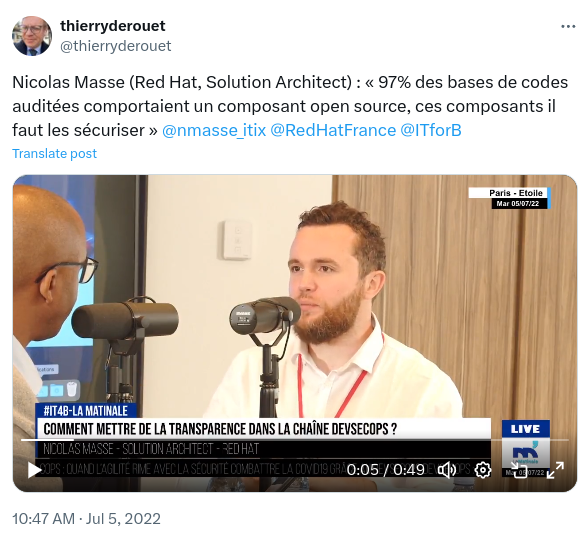The height and width of the screenshot is (536, 587).
Task: Open picture-in-picture mode for the video
Action: point(519,470)
